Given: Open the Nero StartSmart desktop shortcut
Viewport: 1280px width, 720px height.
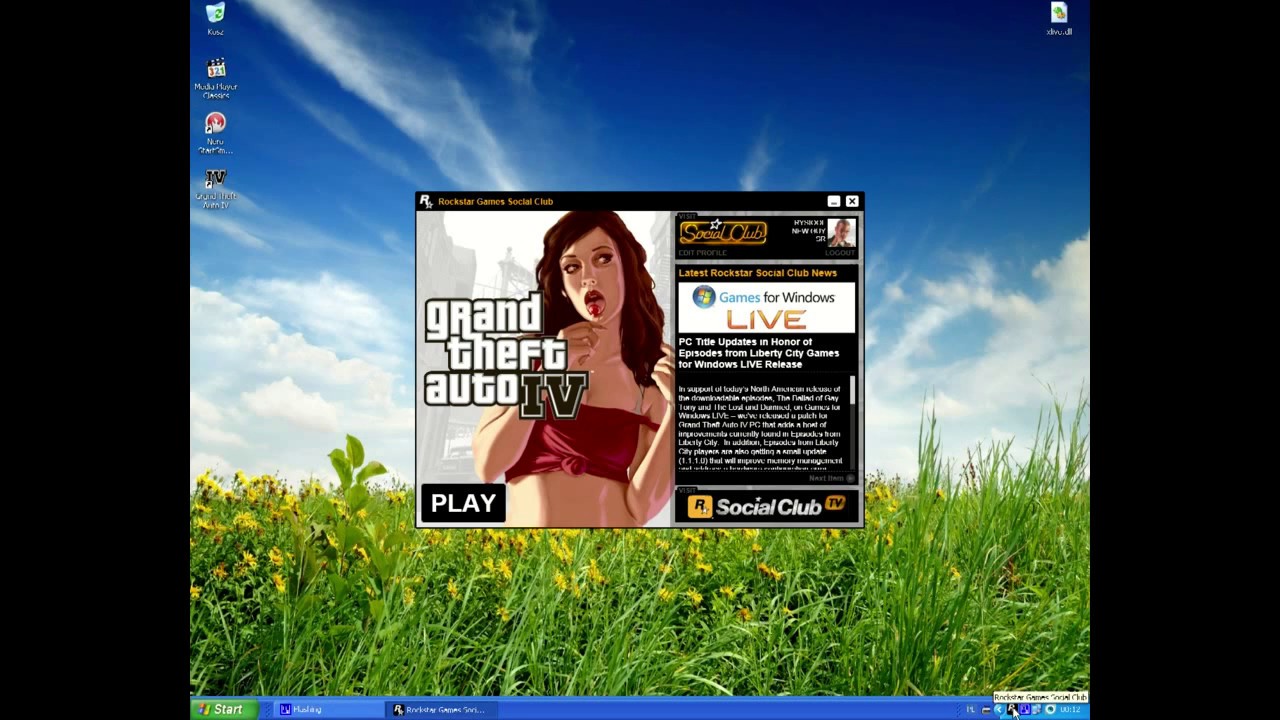Looking at the screenshot, I should [x=215, y=133].
